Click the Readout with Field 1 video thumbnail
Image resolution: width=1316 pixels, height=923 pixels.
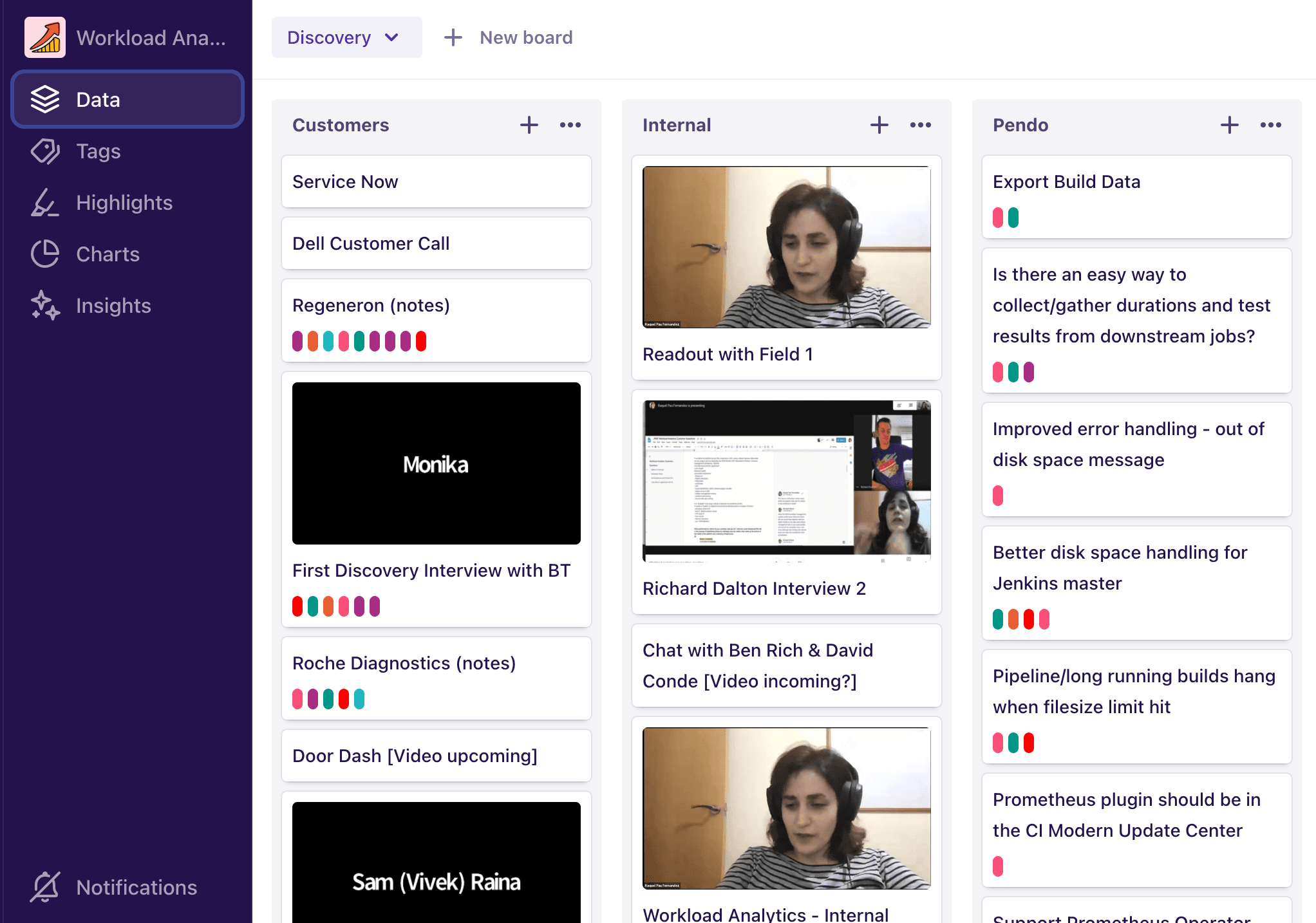[787, 247]
